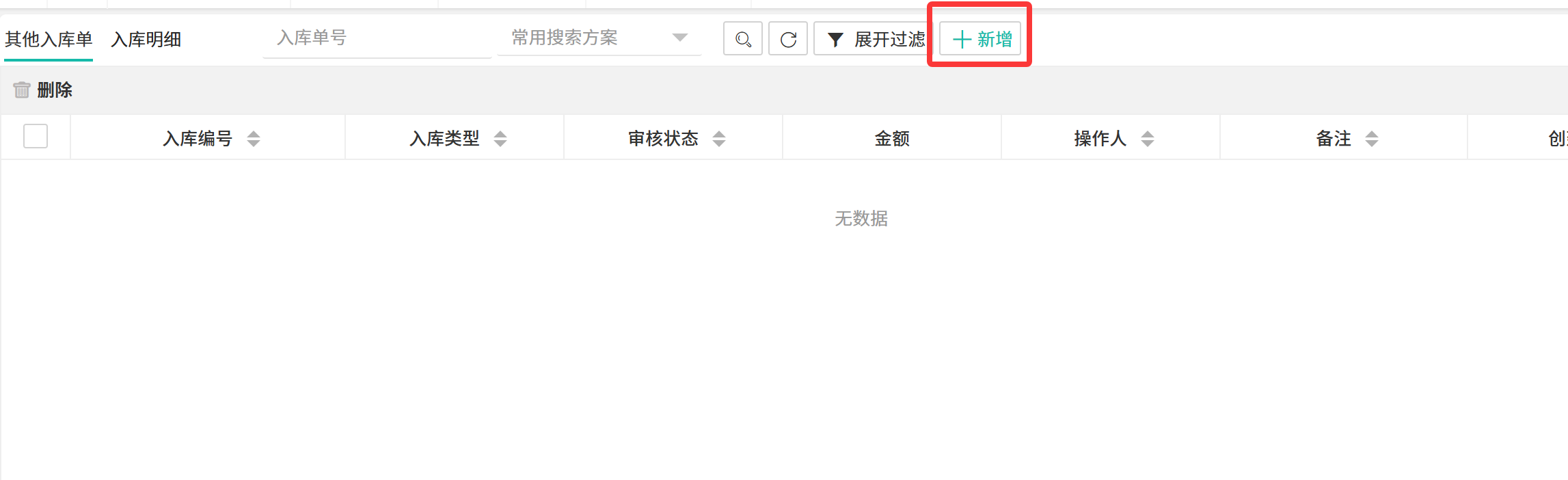
Task: Sort 入库编号 ascending with up arrow
Action: tap(254, 134)
